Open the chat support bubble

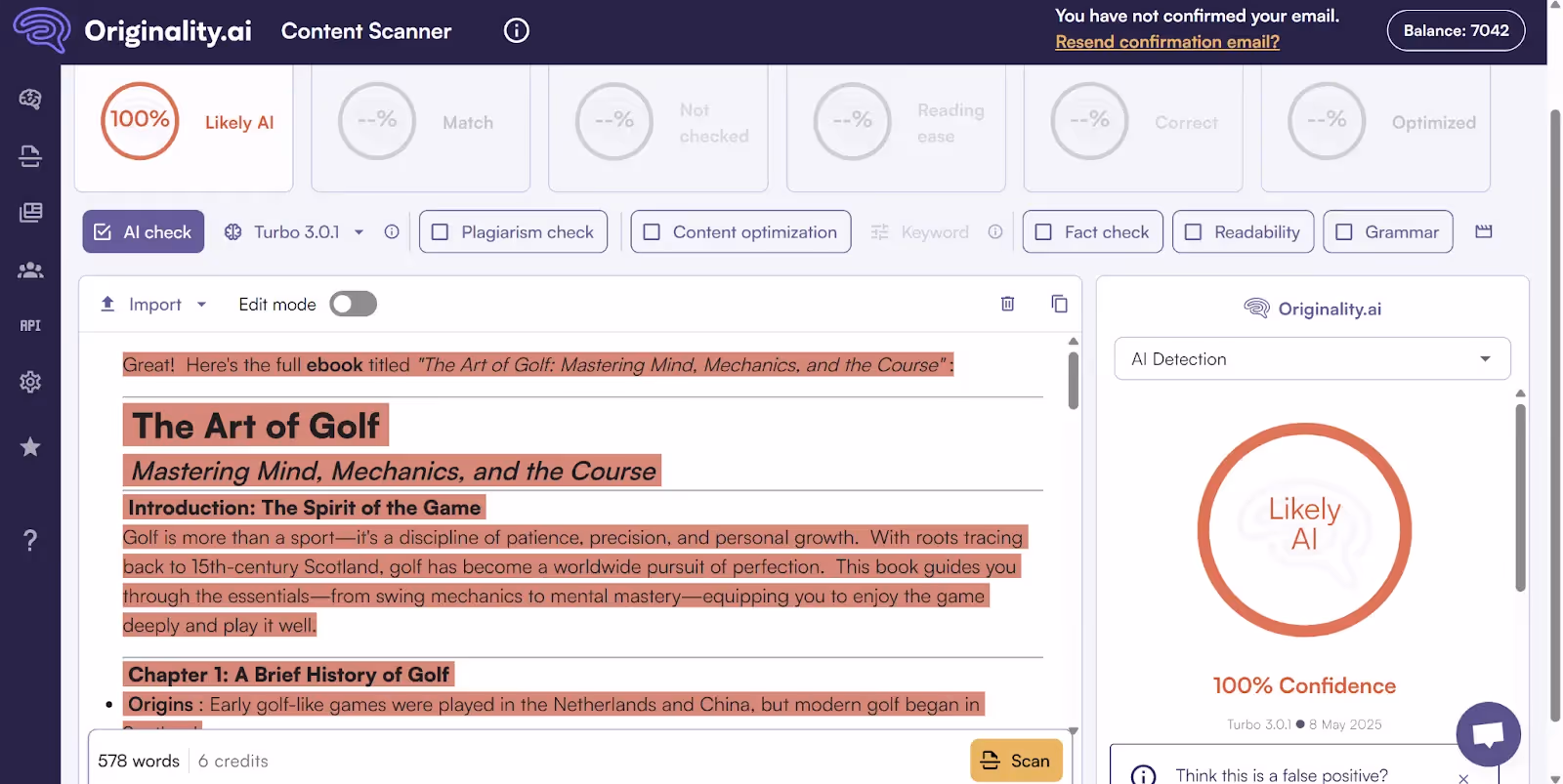point(1488,734)
